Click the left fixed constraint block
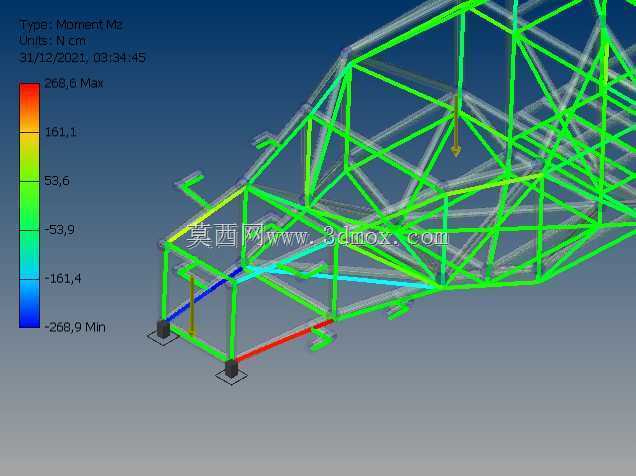Viewport: 636px width, 476px height. pyautogui.click(x=163, y=329)
